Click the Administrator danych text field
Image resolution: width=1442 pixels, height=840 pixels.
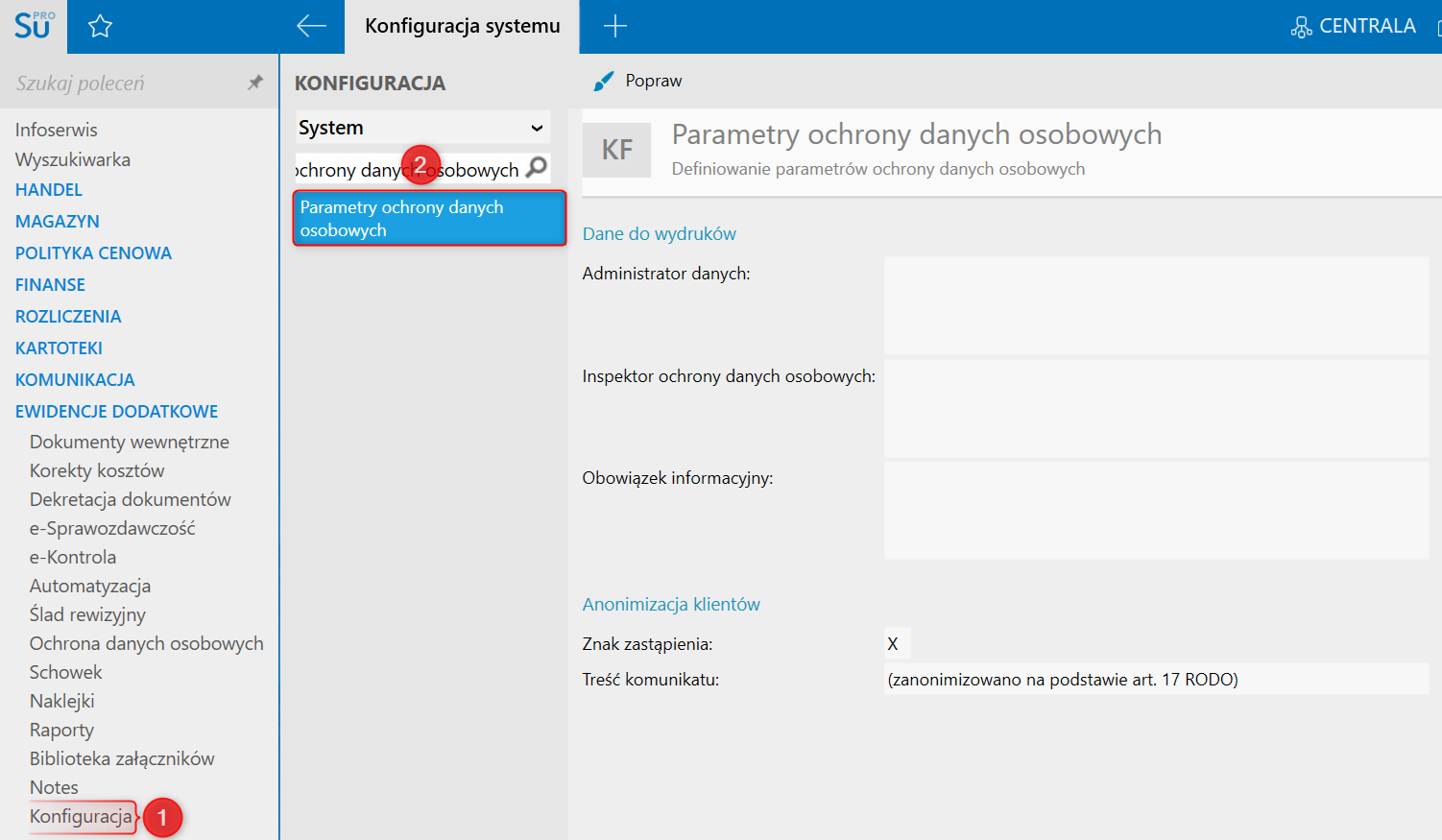point(1156,306)
